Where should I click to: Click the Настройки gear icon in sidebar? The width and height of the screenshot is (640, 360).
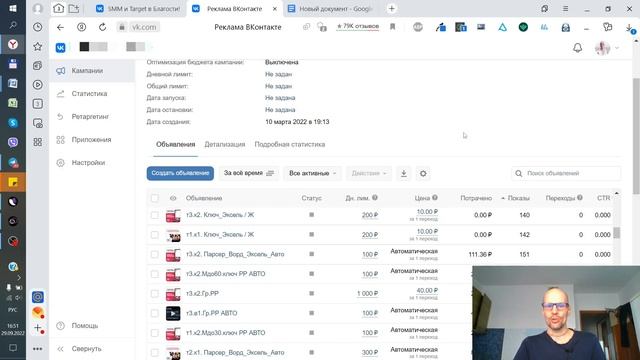[x=60, y=163]
